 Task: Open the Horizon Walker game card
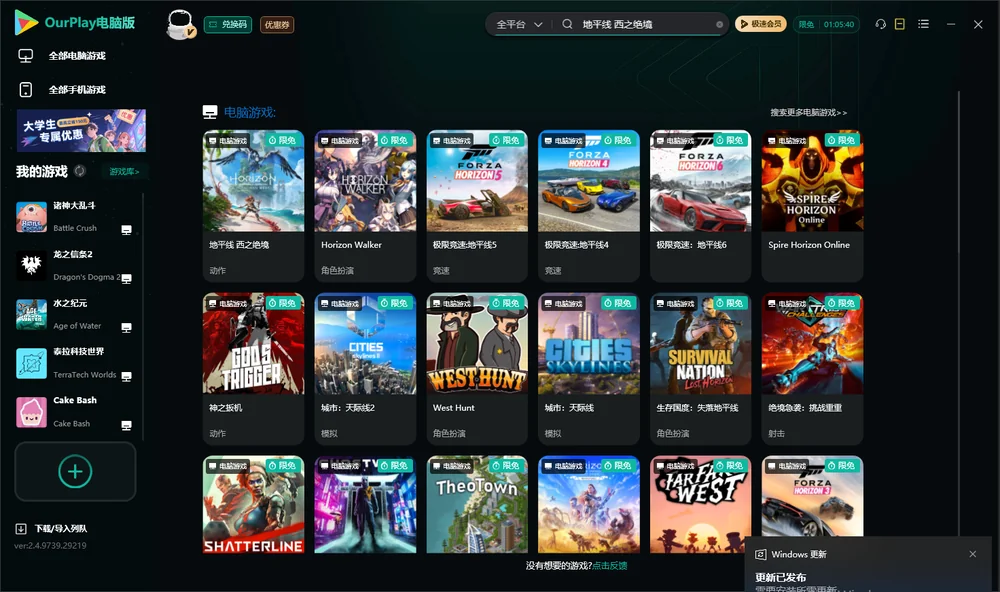[365, 205]
